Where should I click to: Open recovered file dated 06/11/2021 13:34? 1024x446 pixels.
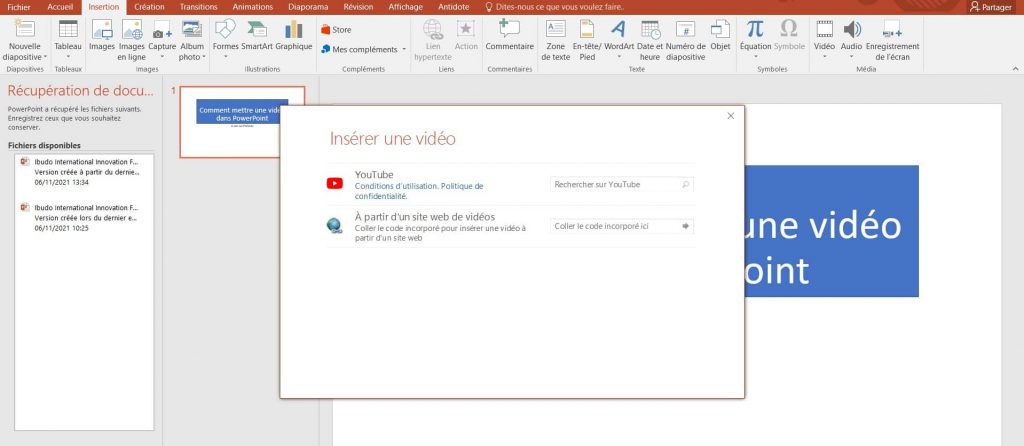click(84, 172)
